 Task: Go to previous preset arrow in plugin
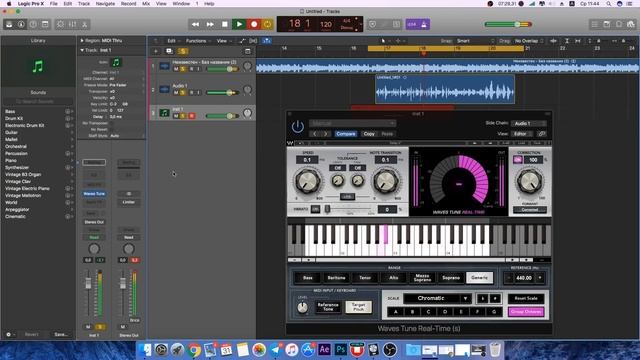point(315,133)
